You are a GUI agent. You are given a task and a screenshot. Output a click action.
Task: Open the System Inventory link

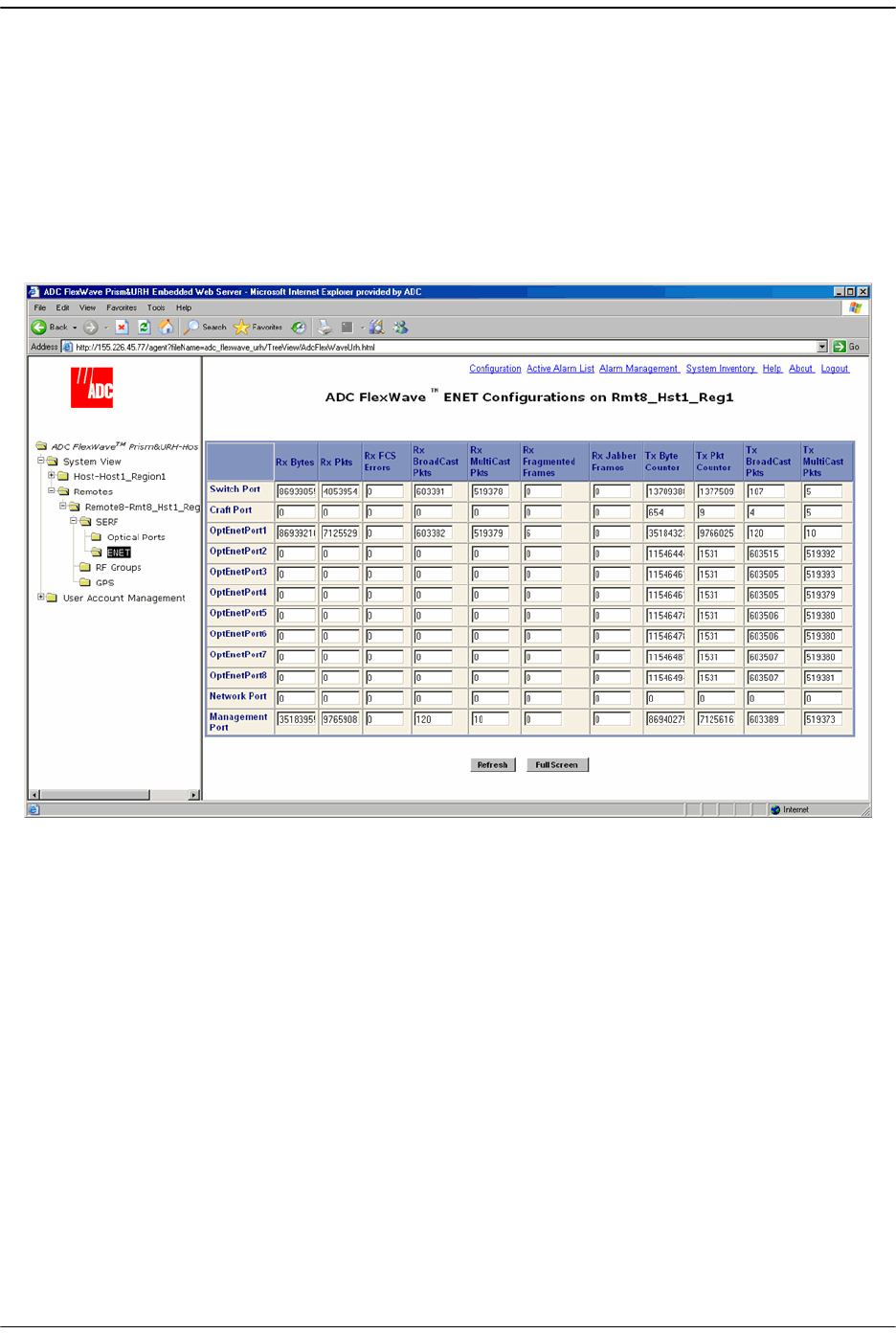coord(721,369)
